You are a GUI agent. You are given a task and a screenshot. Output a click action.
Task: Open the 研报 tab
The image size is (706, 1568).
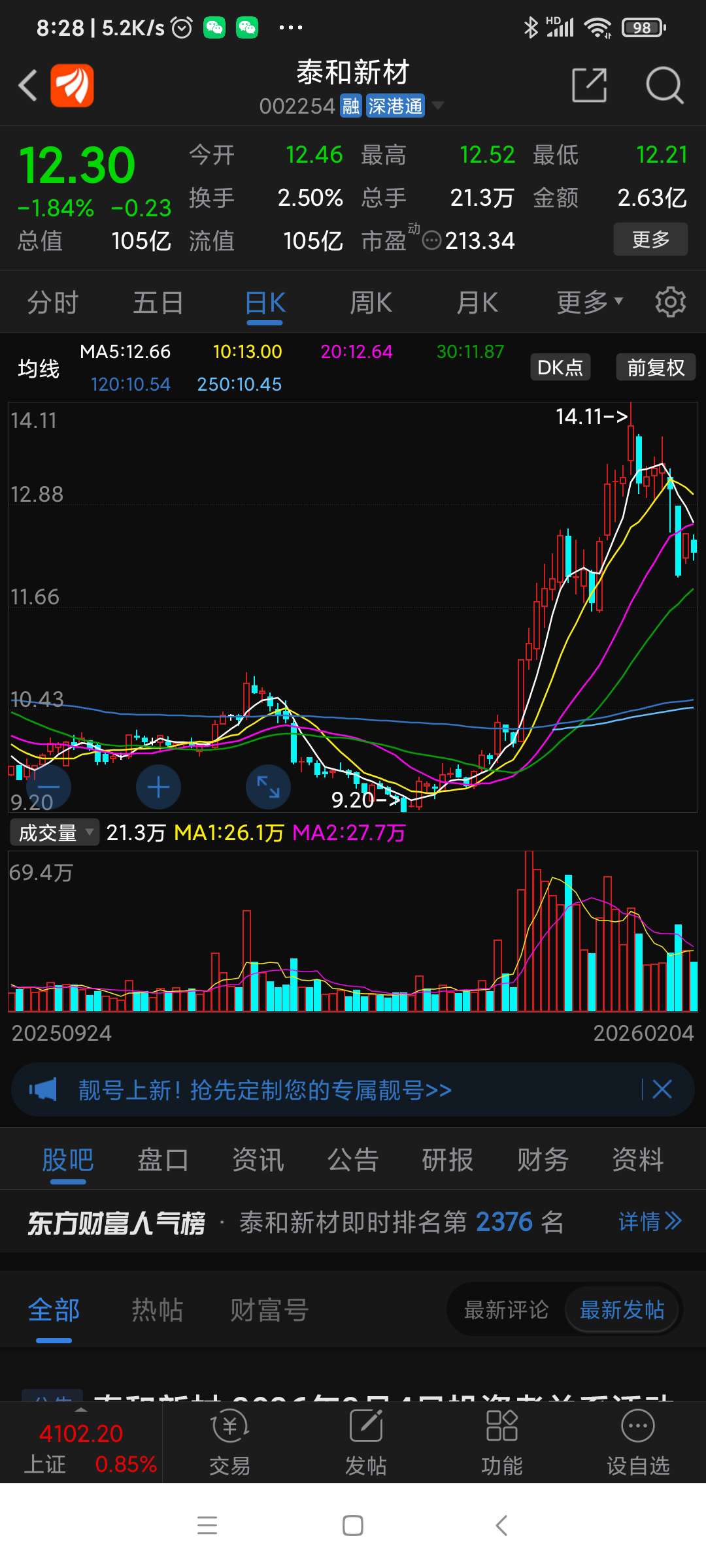click(448, 1160)
